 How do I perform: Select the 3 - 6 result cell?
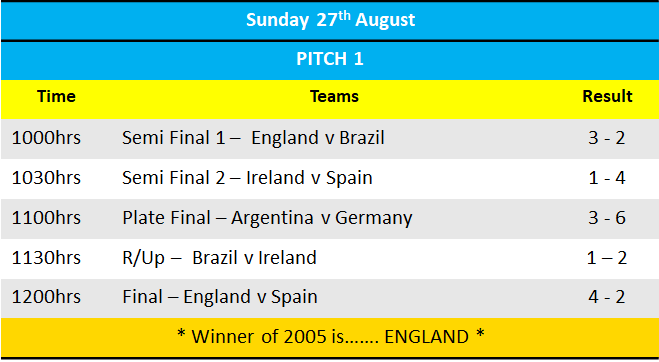click(x=606, y=218)
